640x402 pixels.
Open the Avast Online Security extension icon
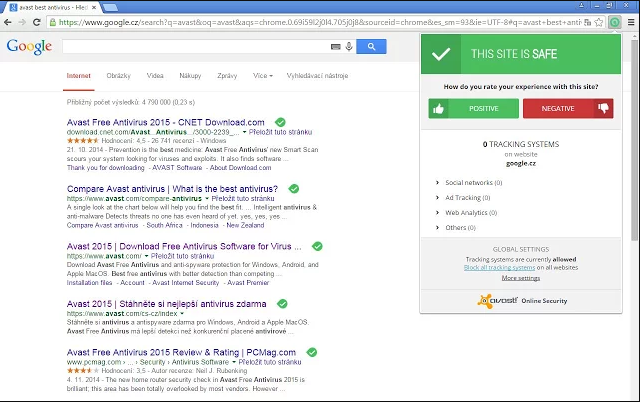614,22
